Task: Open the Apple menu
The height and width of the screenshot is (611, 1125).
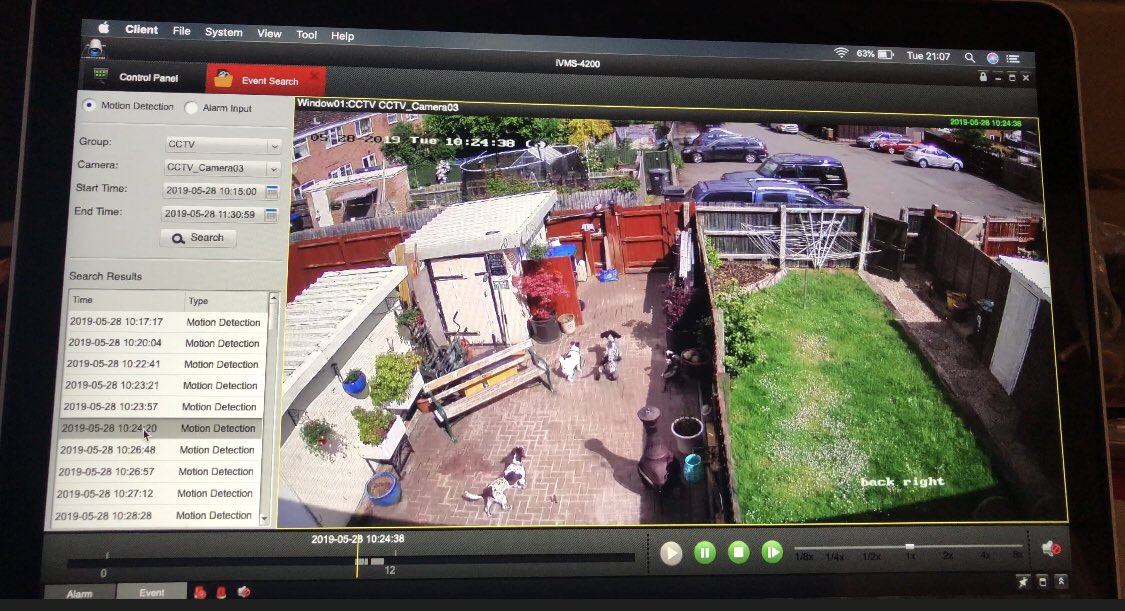Action: click(x=103, y=28)
